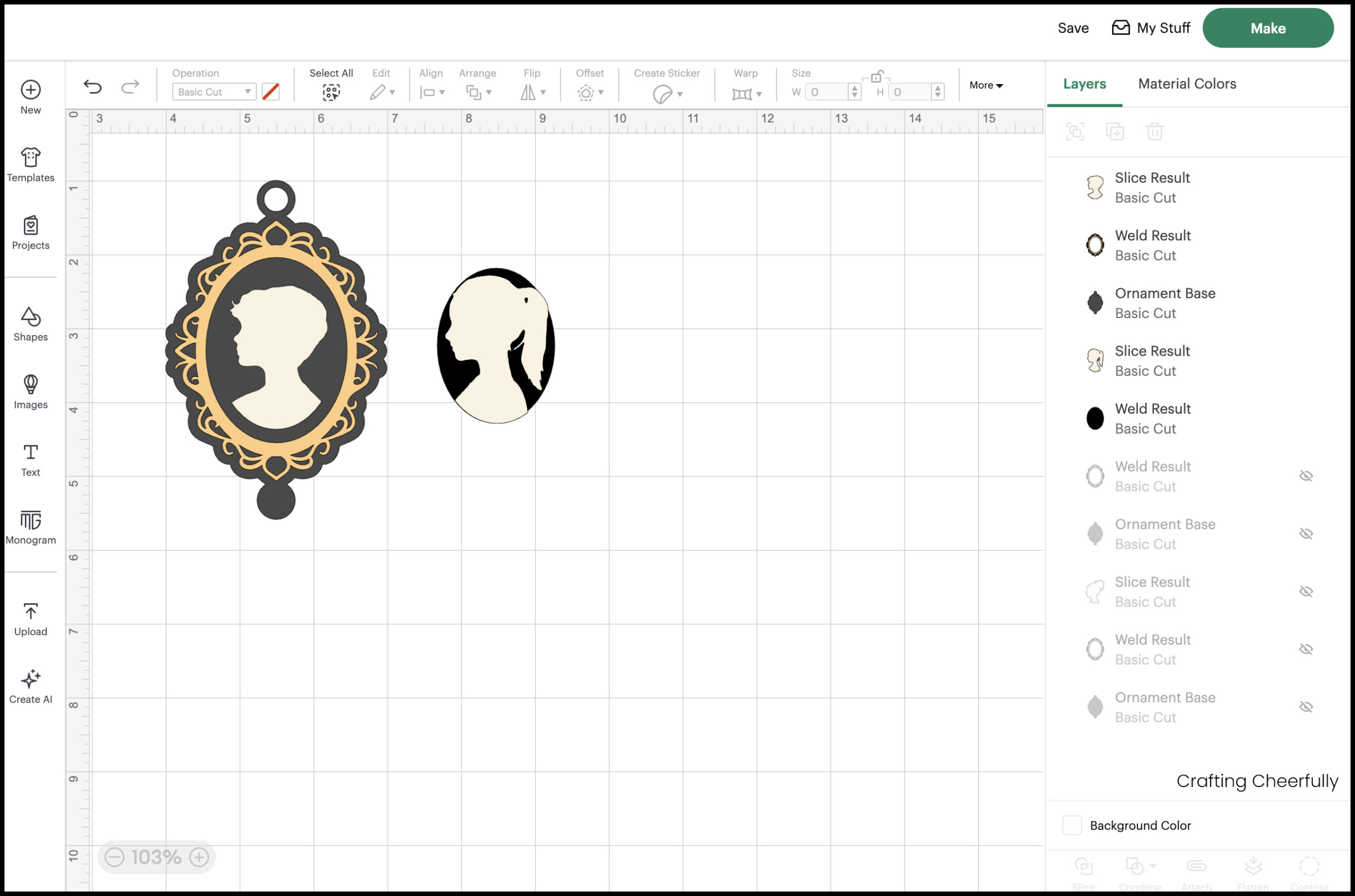This screenshot has width=1355, height=896.
Task: Switch to the Material Colors tab
Action: [x=1186, y=84]
